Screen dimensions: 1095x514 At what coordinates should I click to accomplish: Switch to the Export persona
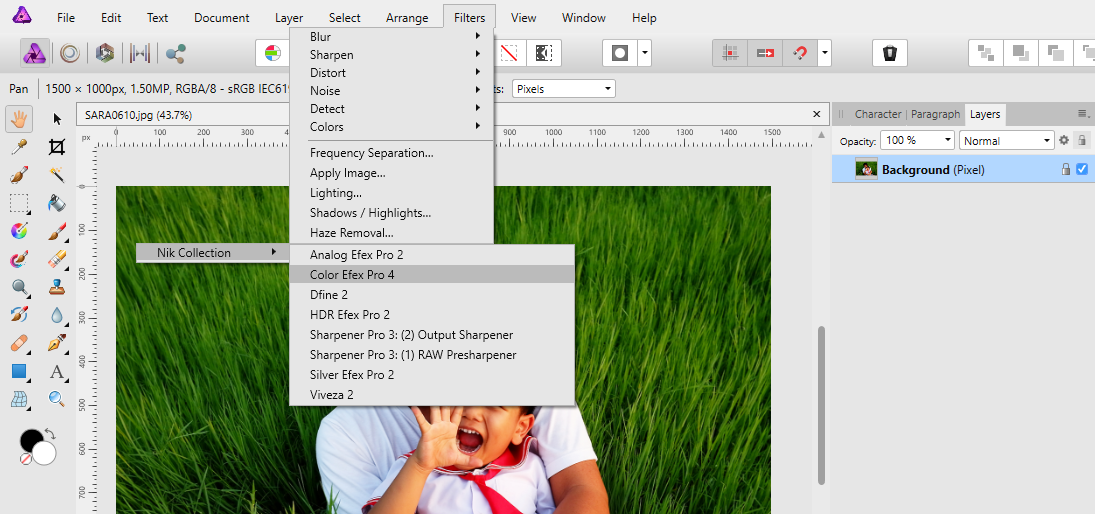point(175,53)
